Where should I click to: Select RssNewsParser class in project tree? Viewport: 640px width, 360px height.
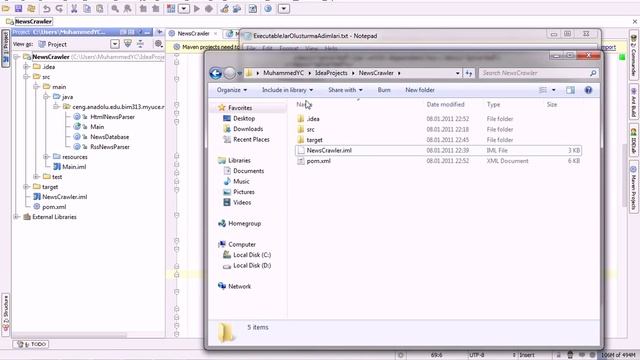click(110, 147)
